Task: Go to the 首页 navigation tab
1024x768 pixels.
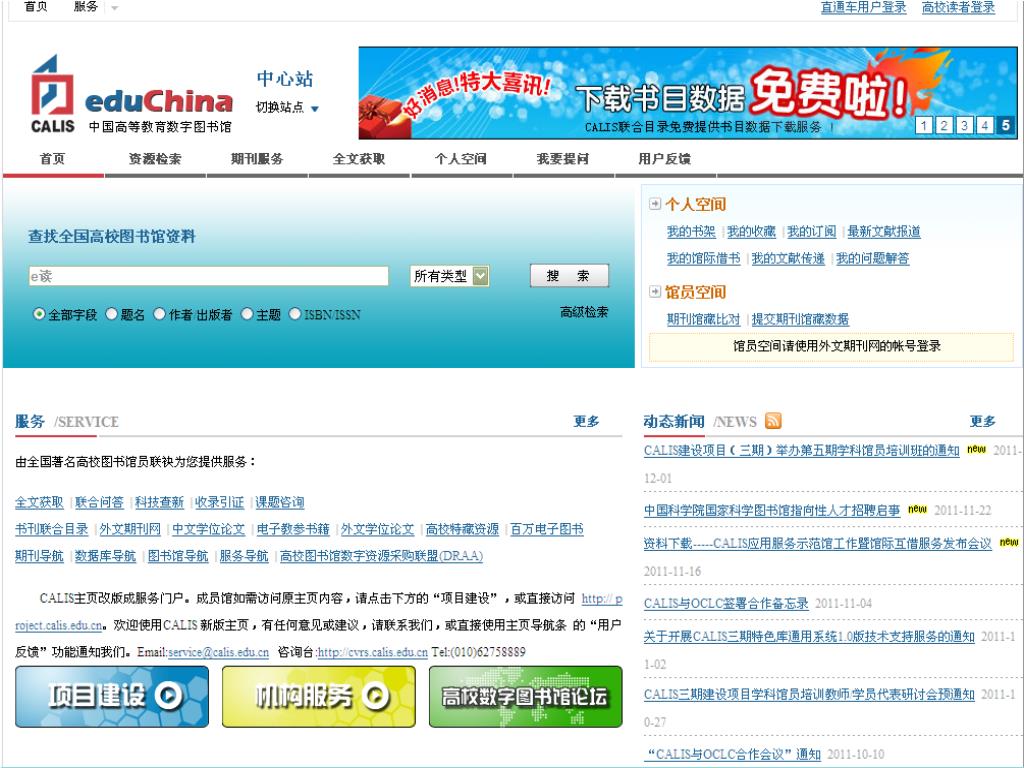Action: point(52,159)
